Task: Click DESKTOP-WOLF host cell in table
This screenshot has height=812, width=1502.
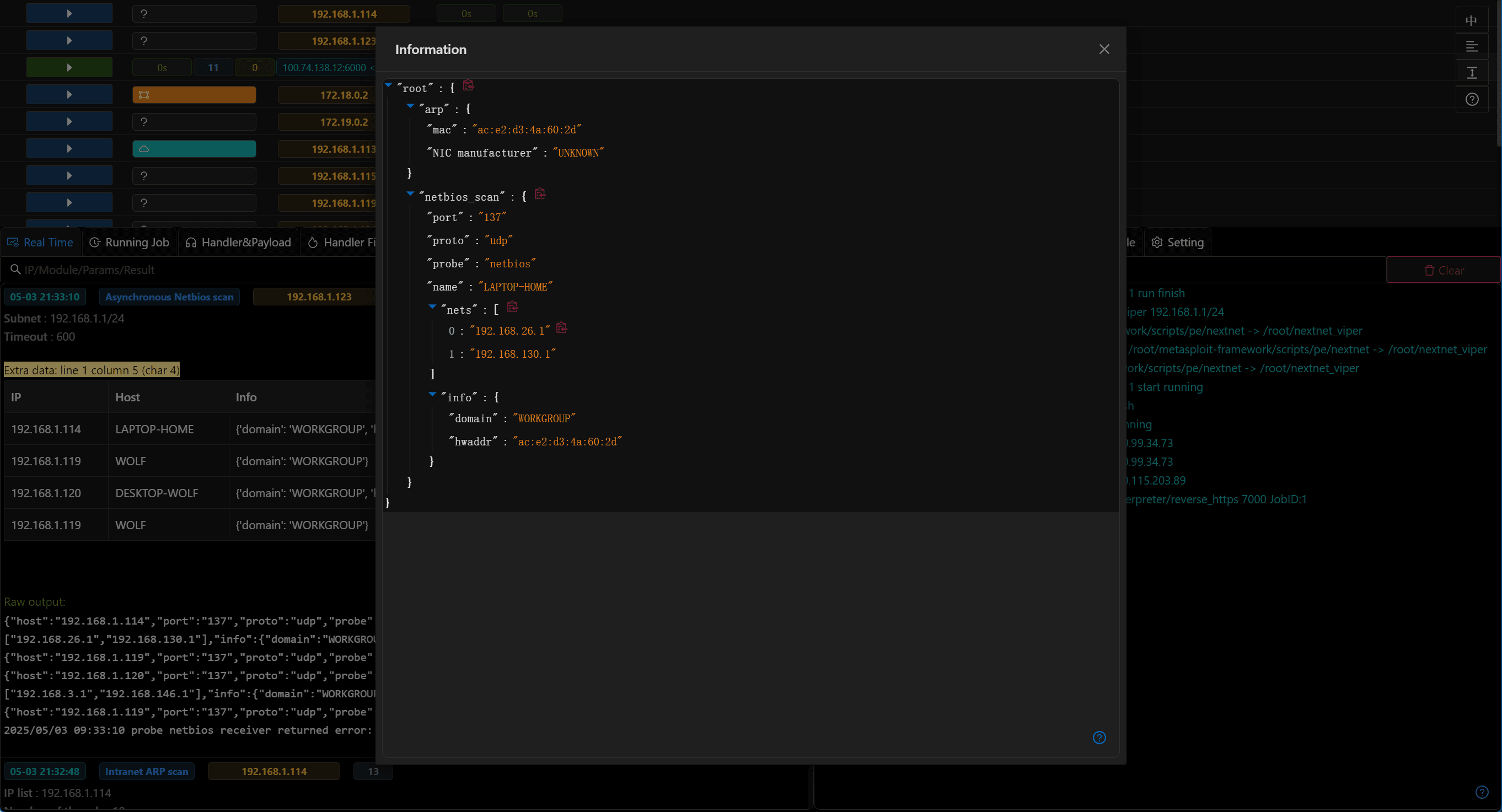Action: [x=157, y=493]
